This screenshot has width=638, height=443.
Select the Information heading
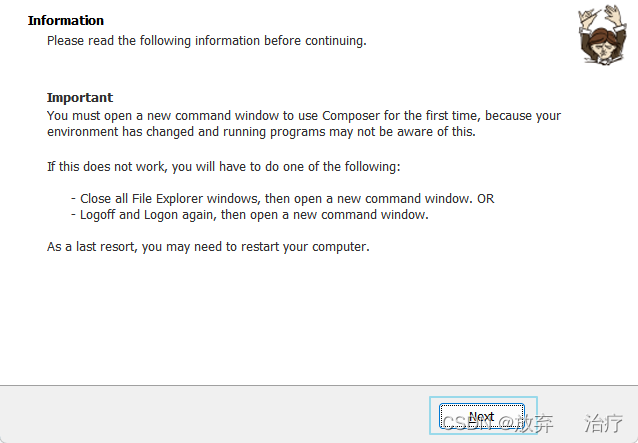(x=66, y=20)
